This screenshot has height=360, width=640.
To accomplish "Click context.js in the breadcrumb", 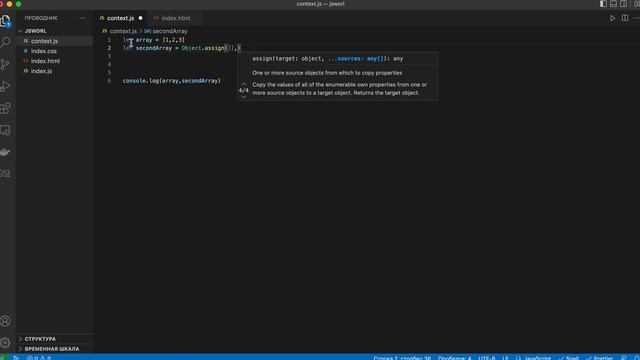I will tap(123, 31).
